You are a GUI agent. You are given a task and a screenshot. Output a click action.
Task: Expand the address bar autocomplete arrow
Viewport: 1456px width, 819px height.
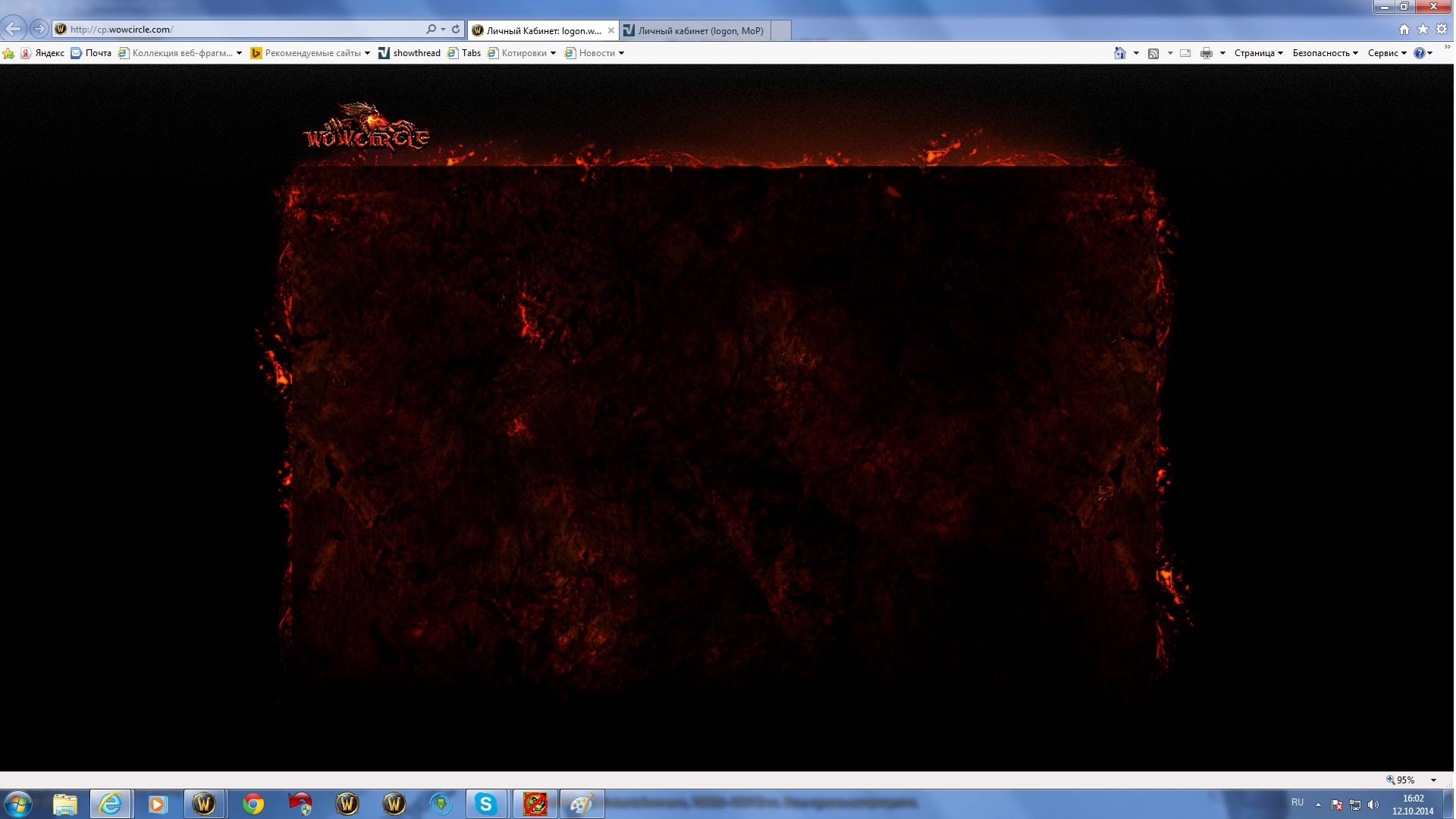443,29
